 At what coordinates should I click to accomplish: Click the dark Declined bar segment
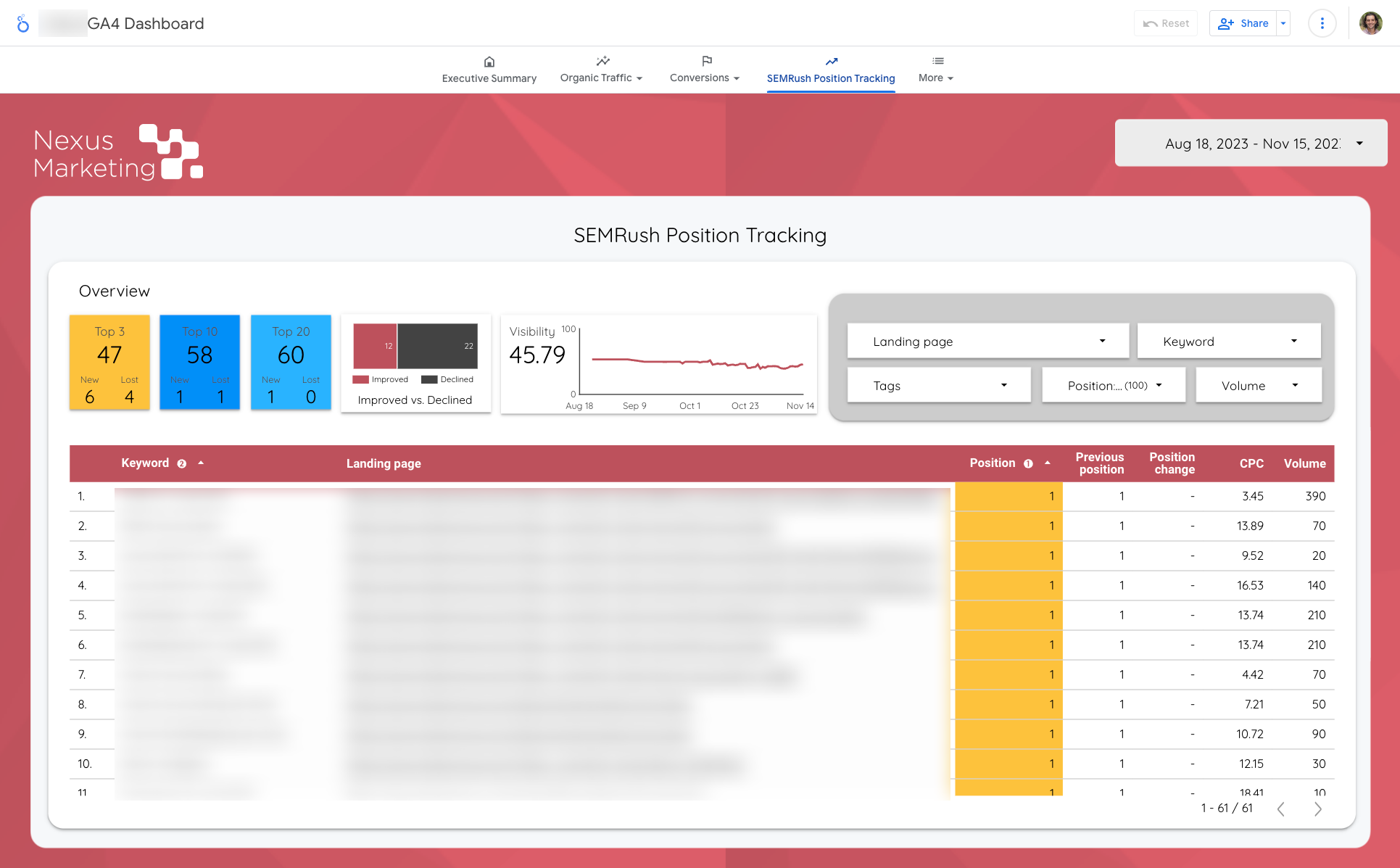[437, 346]
